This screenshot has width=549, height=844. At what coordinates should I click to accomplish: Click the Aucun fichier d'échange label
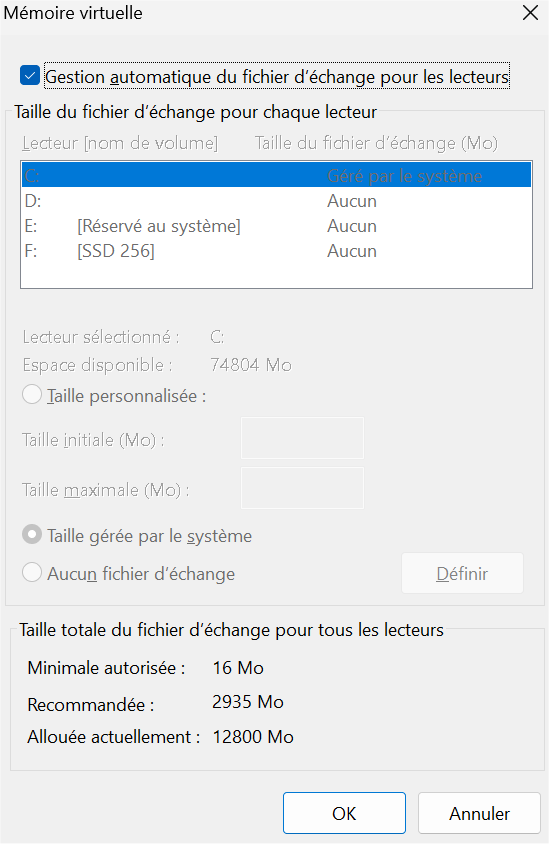[x=141, y=574]
